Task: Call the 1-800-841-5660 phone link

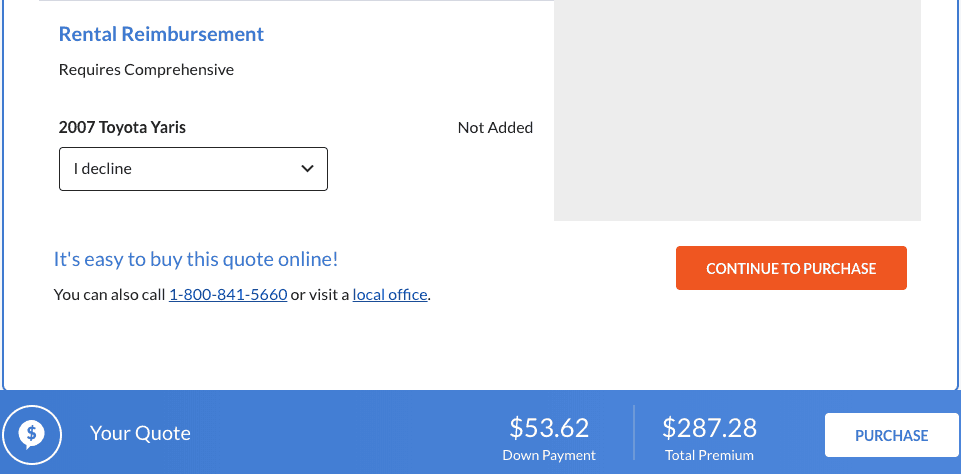Action: (228, 295)
